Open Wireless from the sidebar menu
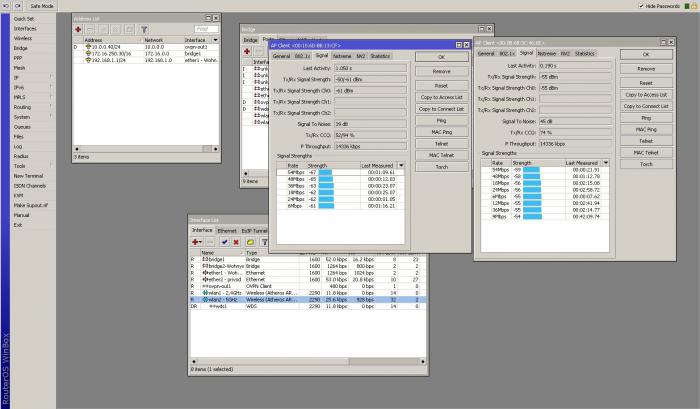Screen dimensions: 700x409 [23, 38]
